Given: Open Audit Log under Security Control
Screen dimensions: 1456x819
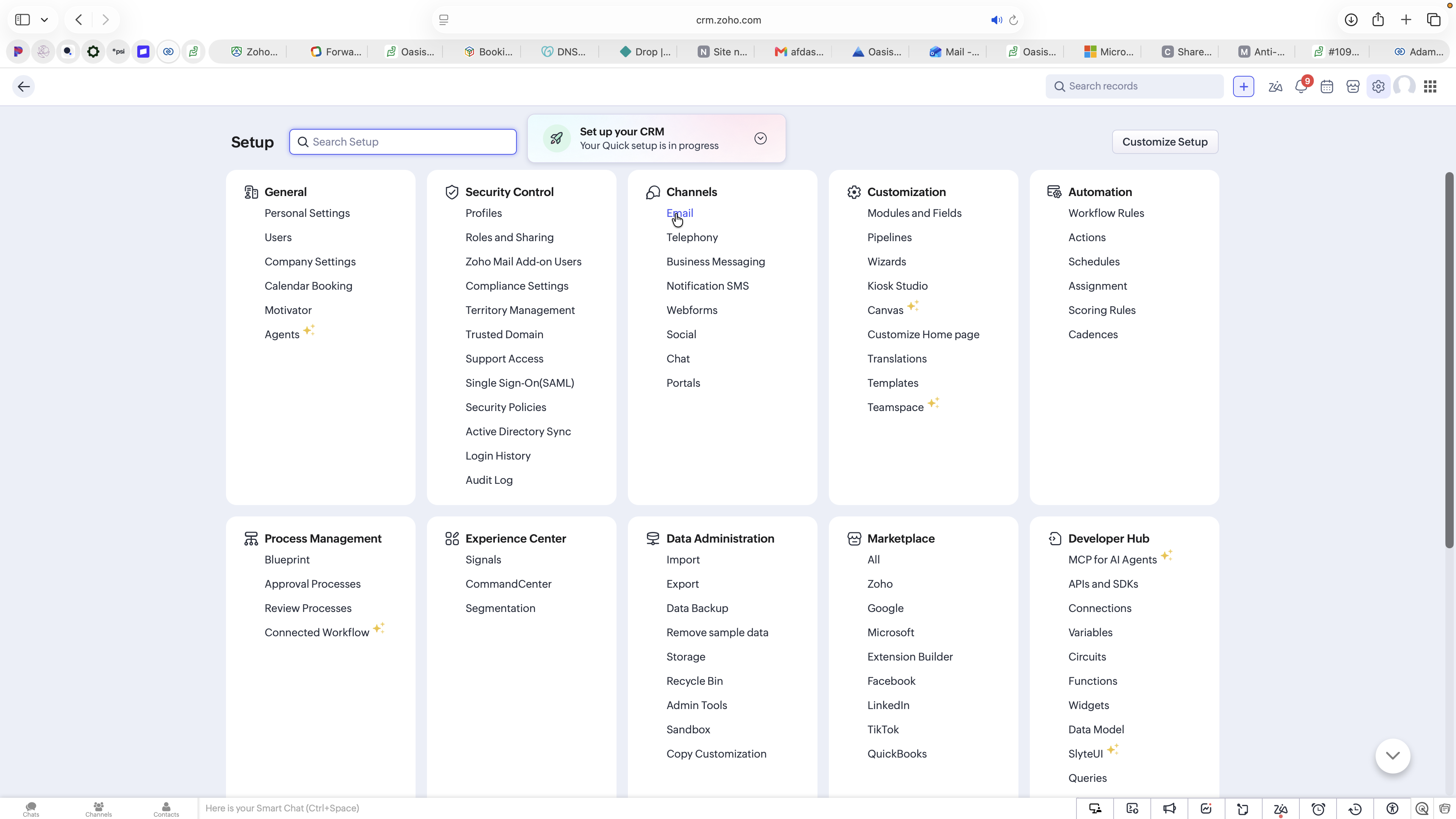Looking at the screenshot, I should (x=489, y=480).
